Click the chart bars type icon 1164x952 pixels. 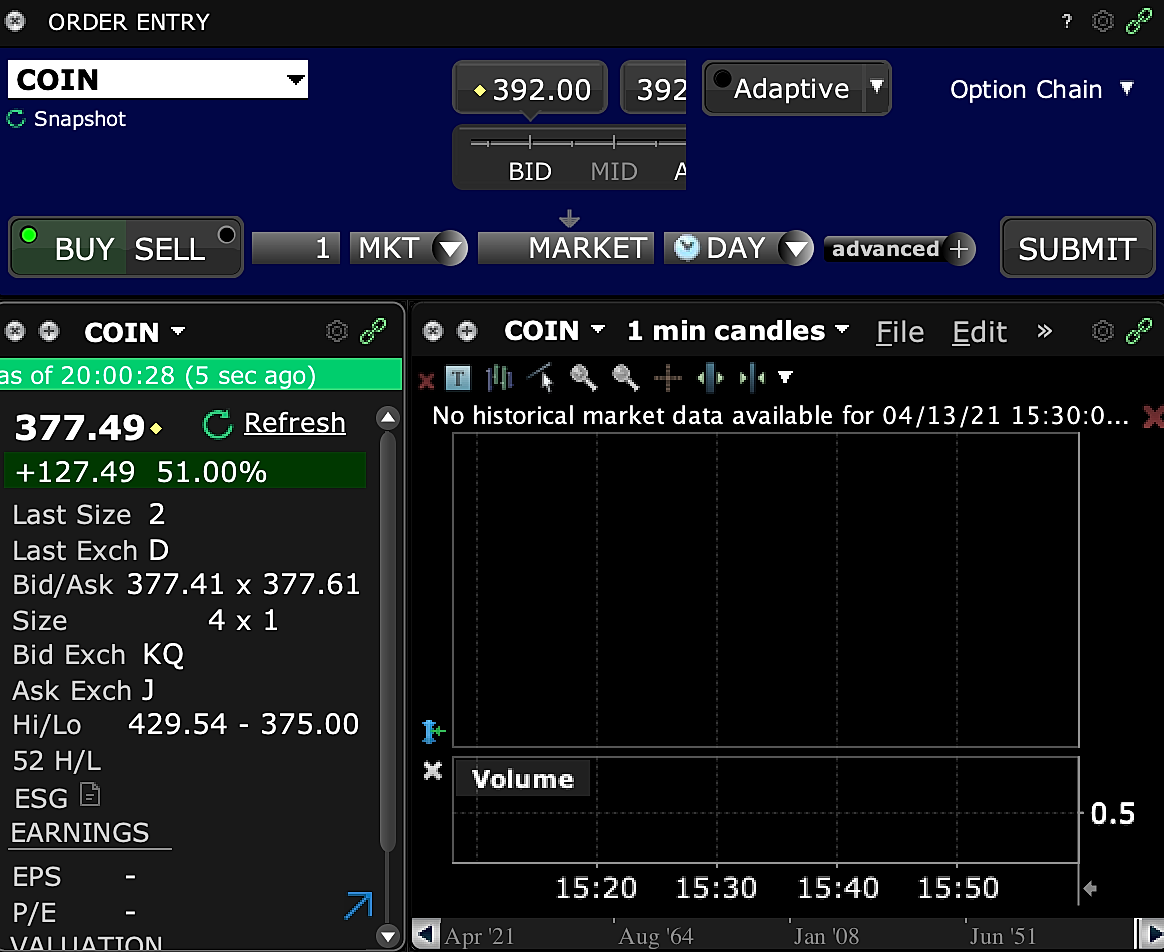(x=500, y=378)
